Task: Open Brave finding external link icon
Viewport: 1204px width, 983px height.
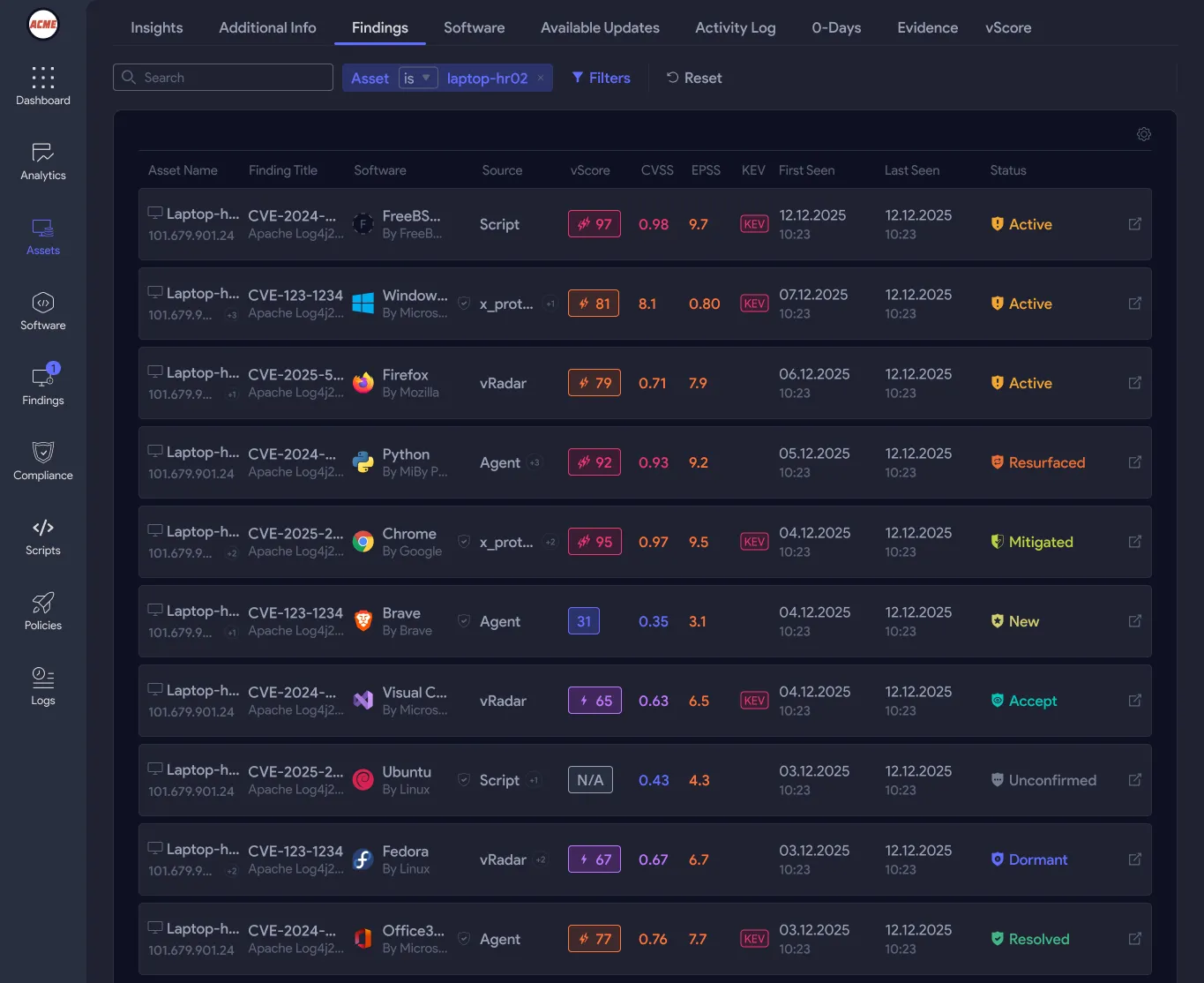Action: pos(1135,621)
